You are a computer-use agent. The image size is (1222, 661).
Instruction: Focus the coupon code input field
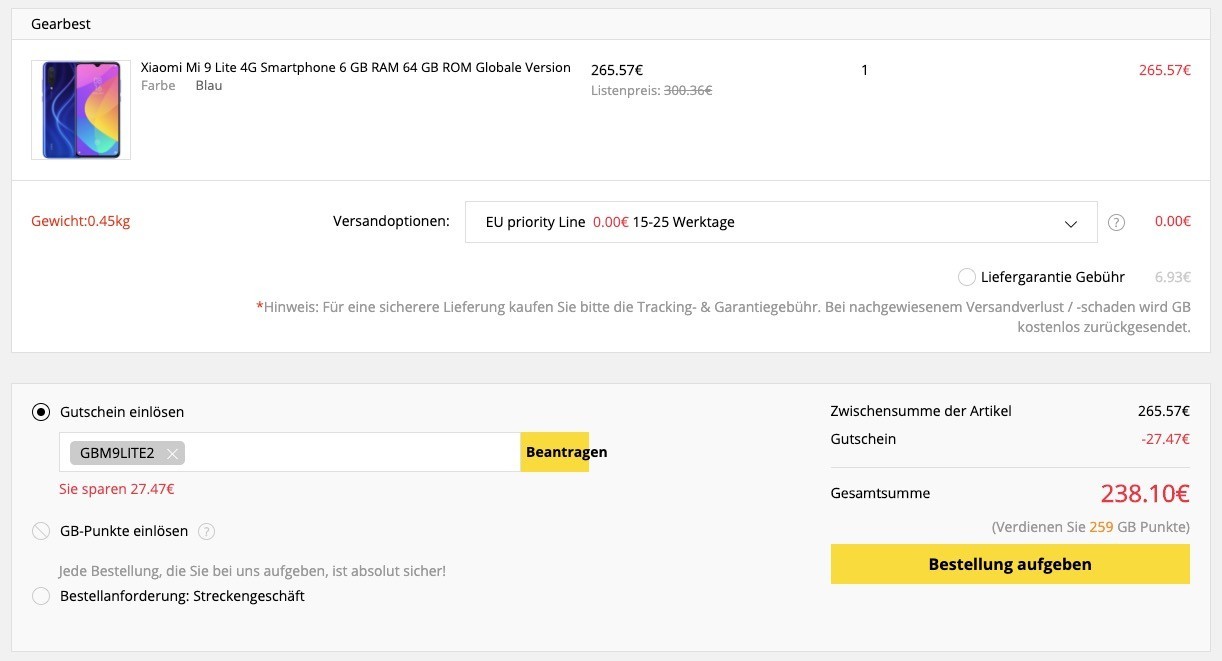[290, 452]
